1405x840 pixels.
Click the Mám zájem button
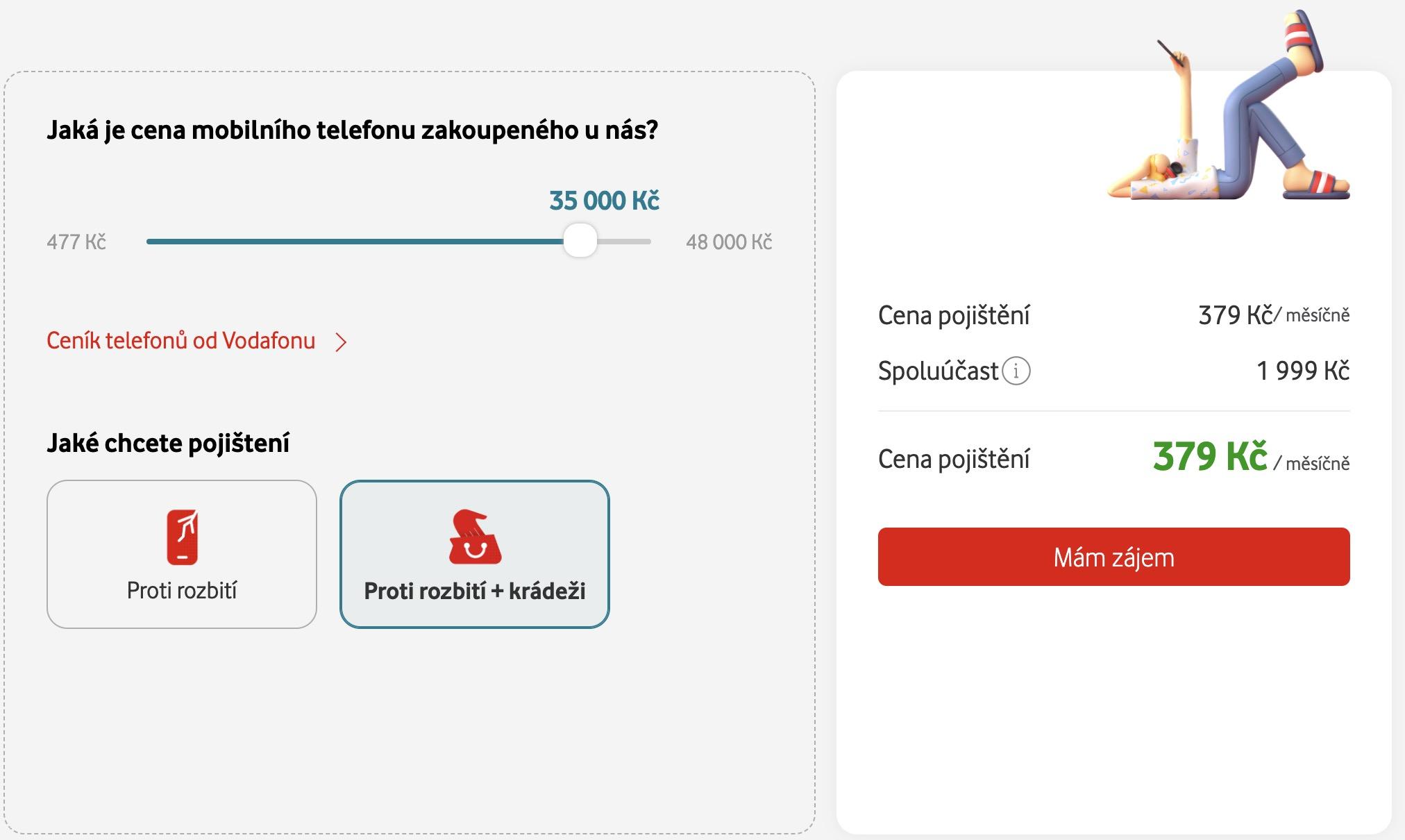[x=1113, y=557]
